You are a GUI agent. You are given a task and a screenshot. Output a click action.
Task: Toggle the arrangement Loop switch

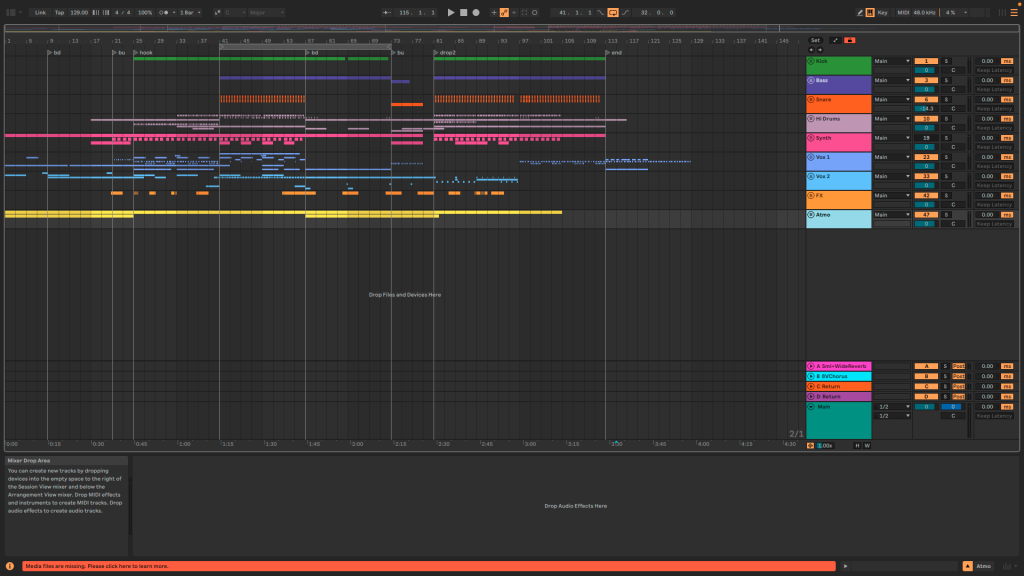point(612,12)
